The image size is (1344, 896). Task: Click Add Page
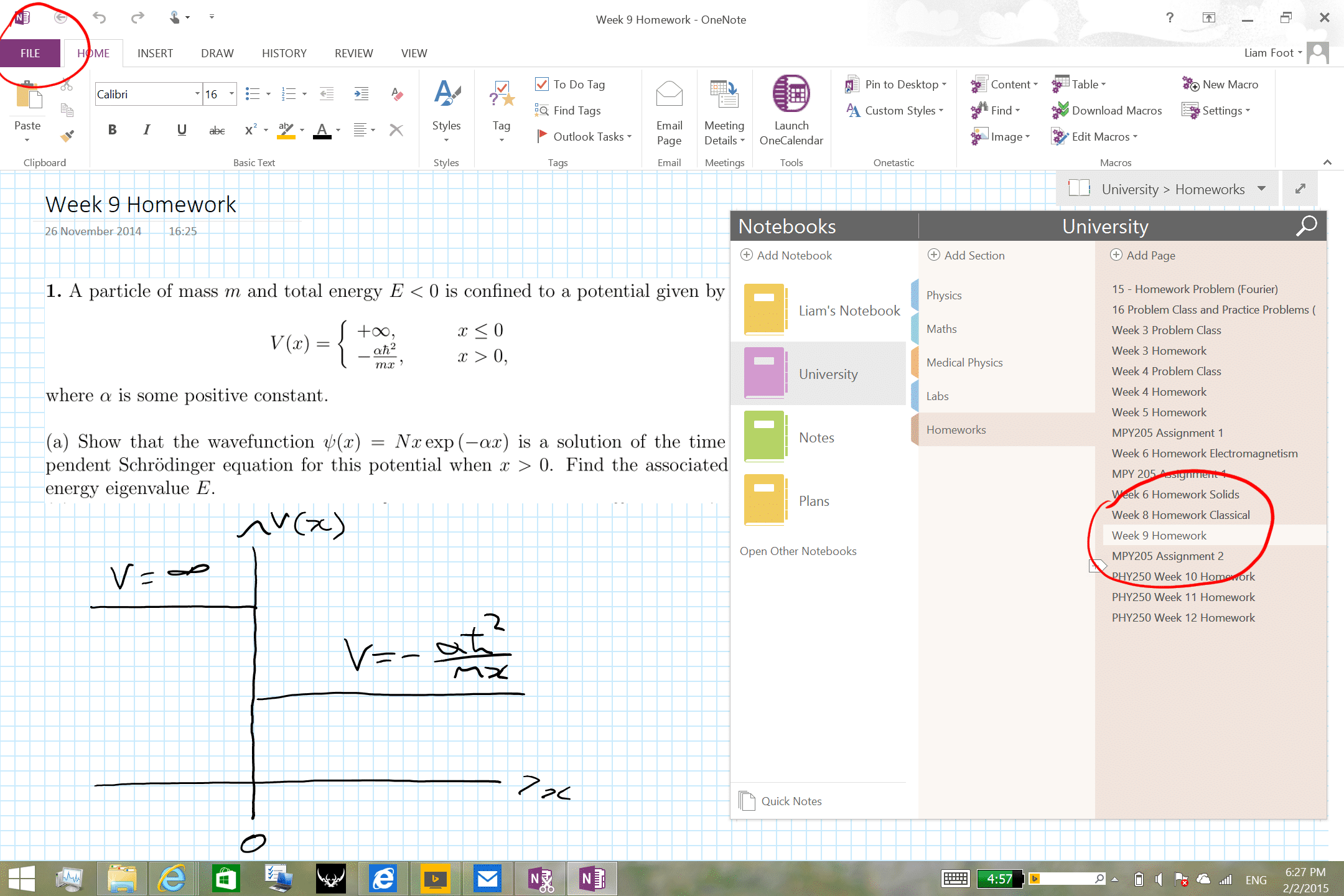click(x=1143, y=255)
